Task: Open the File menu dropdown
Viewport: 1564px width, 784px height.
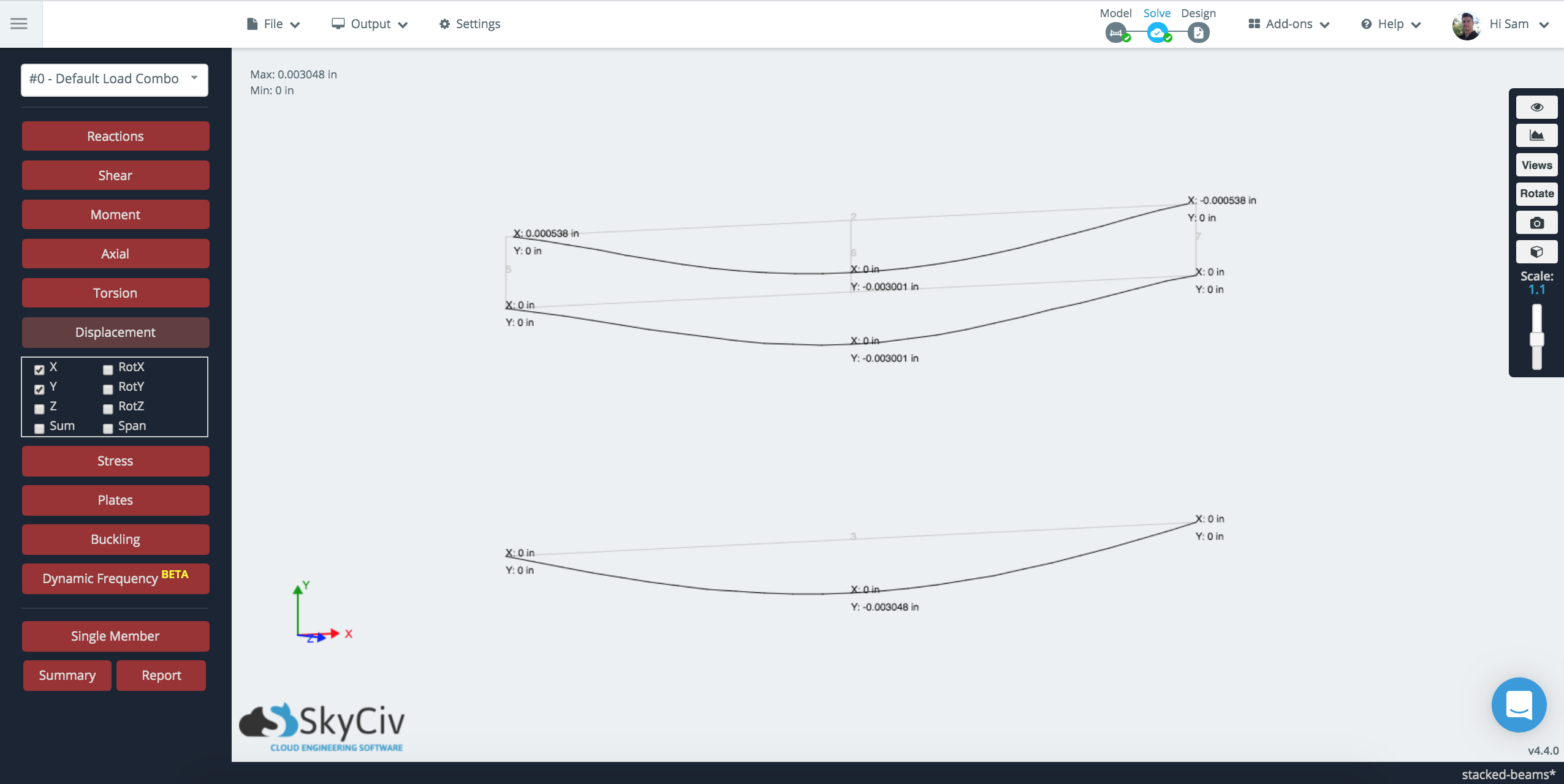Action: [x=275, y=23]
